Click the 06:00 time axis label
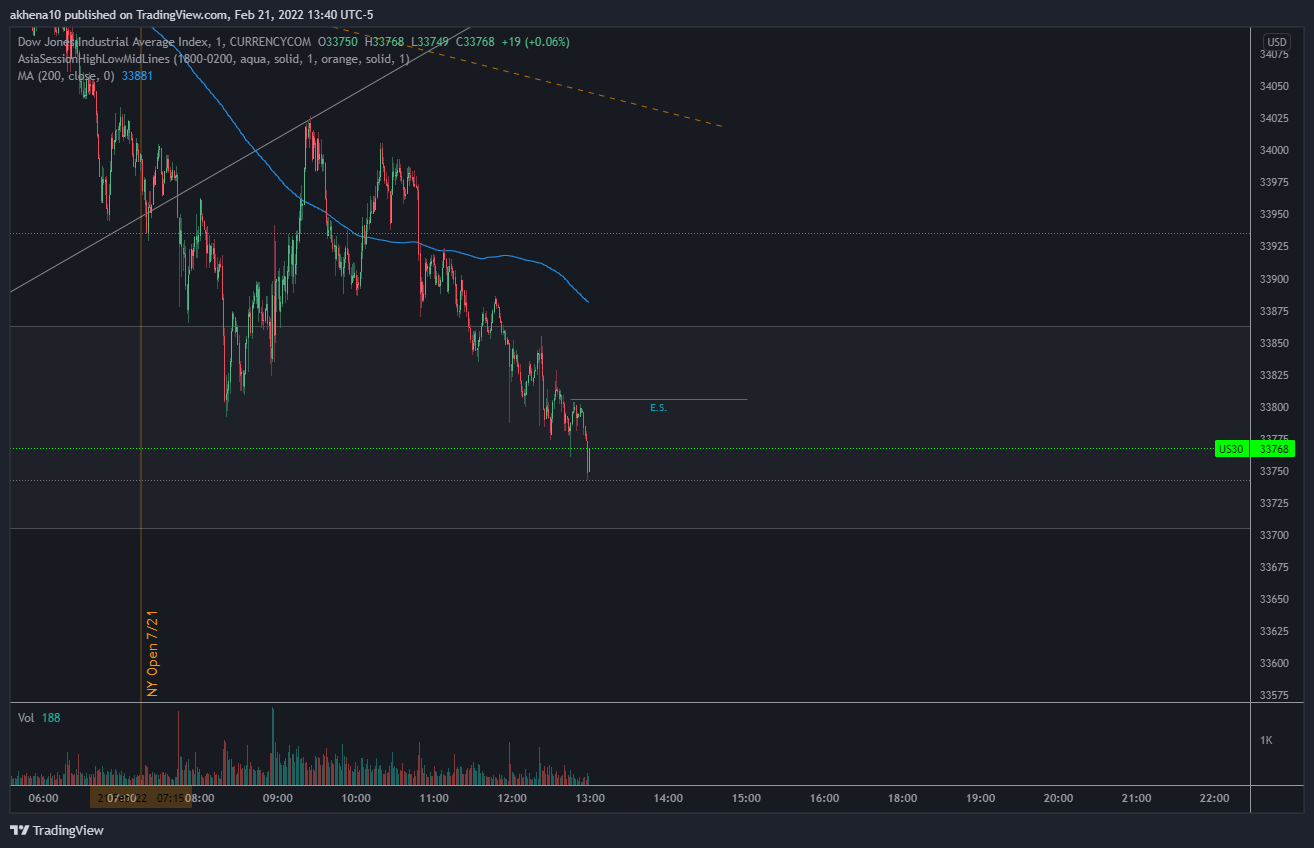The height and width of the screenshot is (848, 1314). coord(44,798)
